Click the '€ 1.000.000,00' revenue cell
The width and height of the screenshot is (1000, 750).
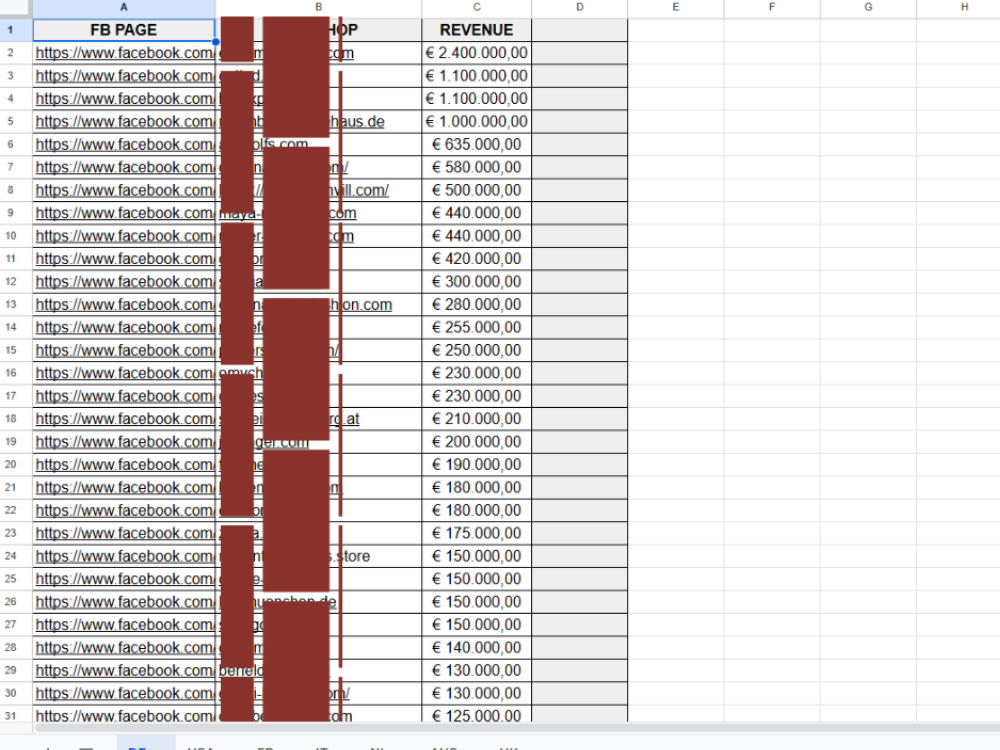point(476,122)
